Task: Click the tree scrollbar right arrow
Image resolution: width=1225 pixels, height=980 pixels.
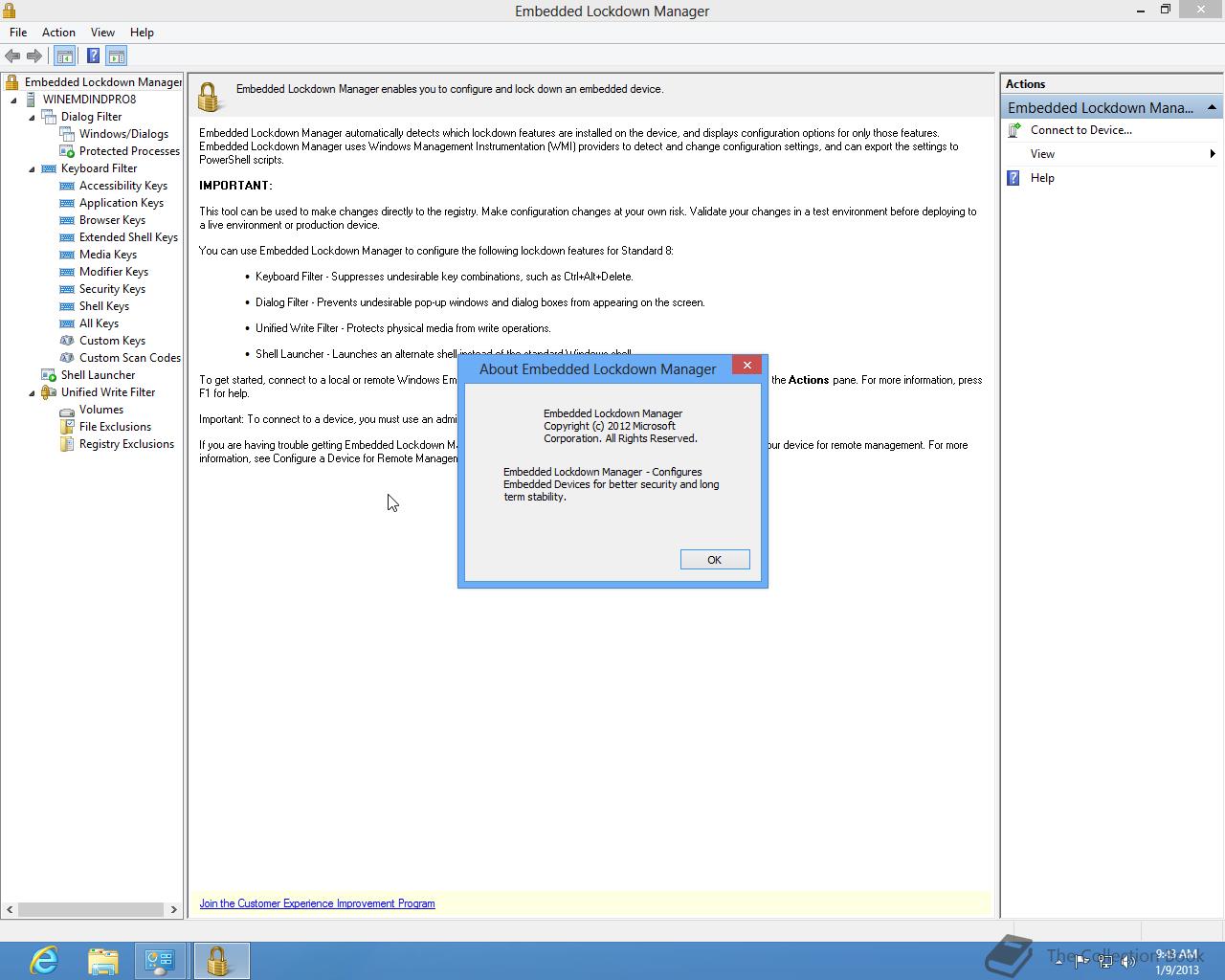Action: click(174, 909)
